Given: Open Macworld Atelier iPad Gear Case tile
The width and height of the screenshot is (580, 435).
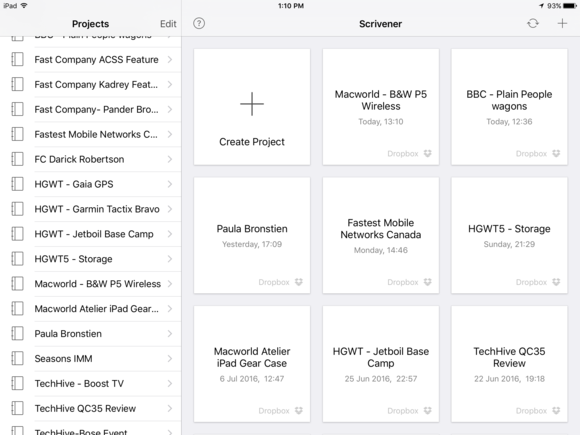Looking at the screenshot, I should click(252, 364).
